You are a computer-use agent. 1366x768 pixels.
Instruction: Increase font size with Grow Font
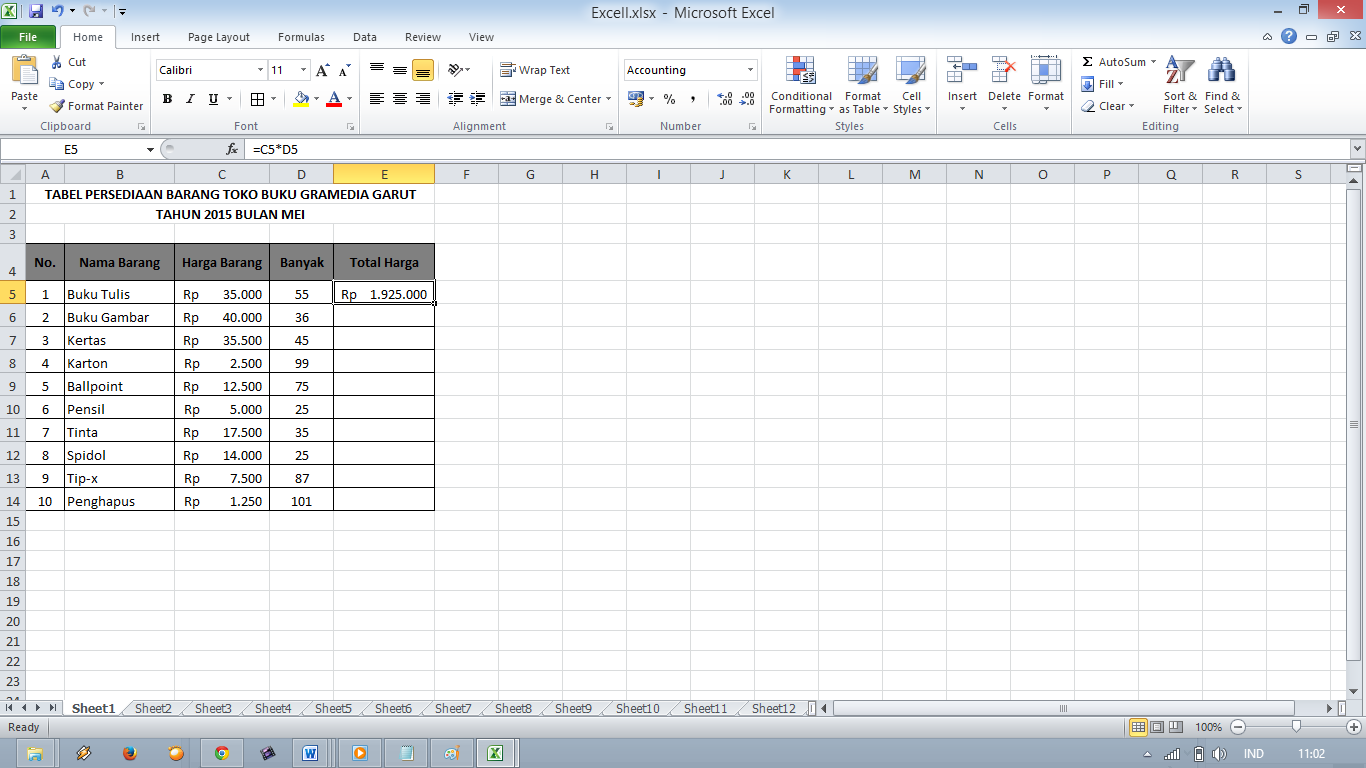[322, 70]
